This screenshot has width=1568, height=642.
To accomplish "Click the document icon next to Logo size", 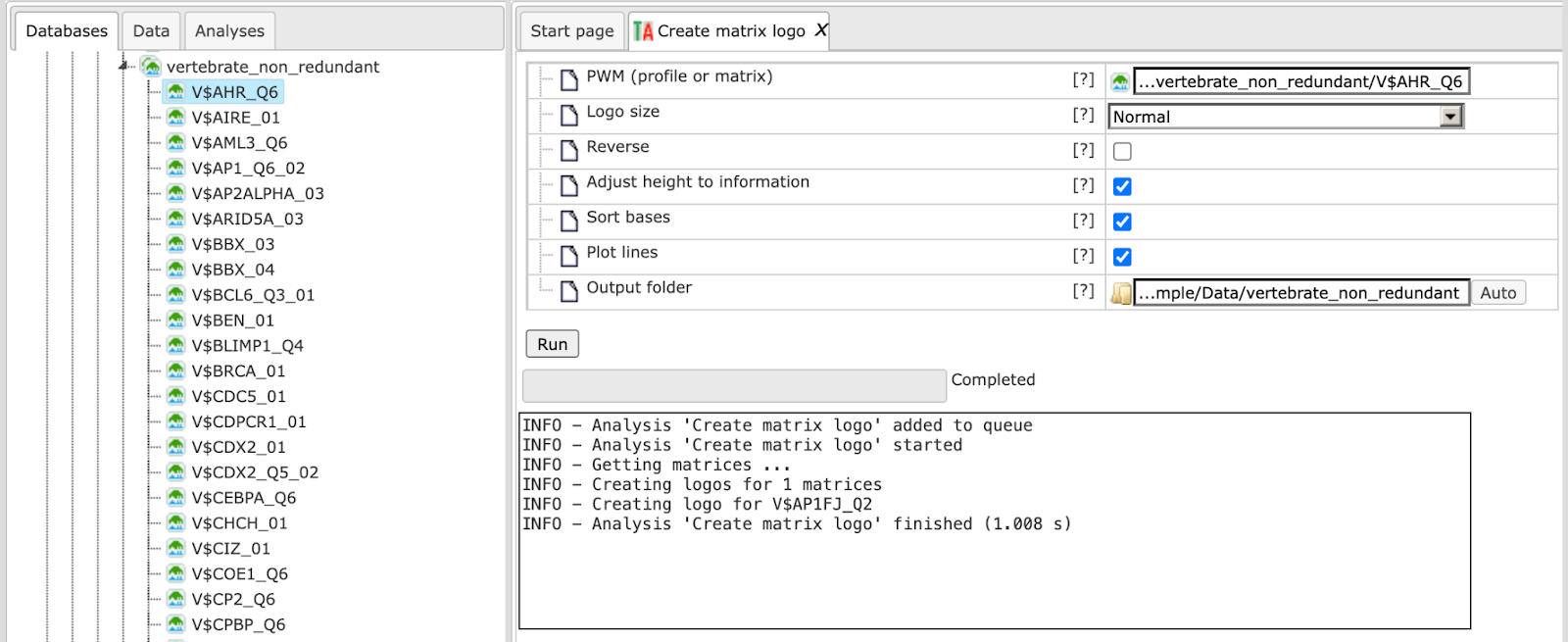I will (569, 116).
